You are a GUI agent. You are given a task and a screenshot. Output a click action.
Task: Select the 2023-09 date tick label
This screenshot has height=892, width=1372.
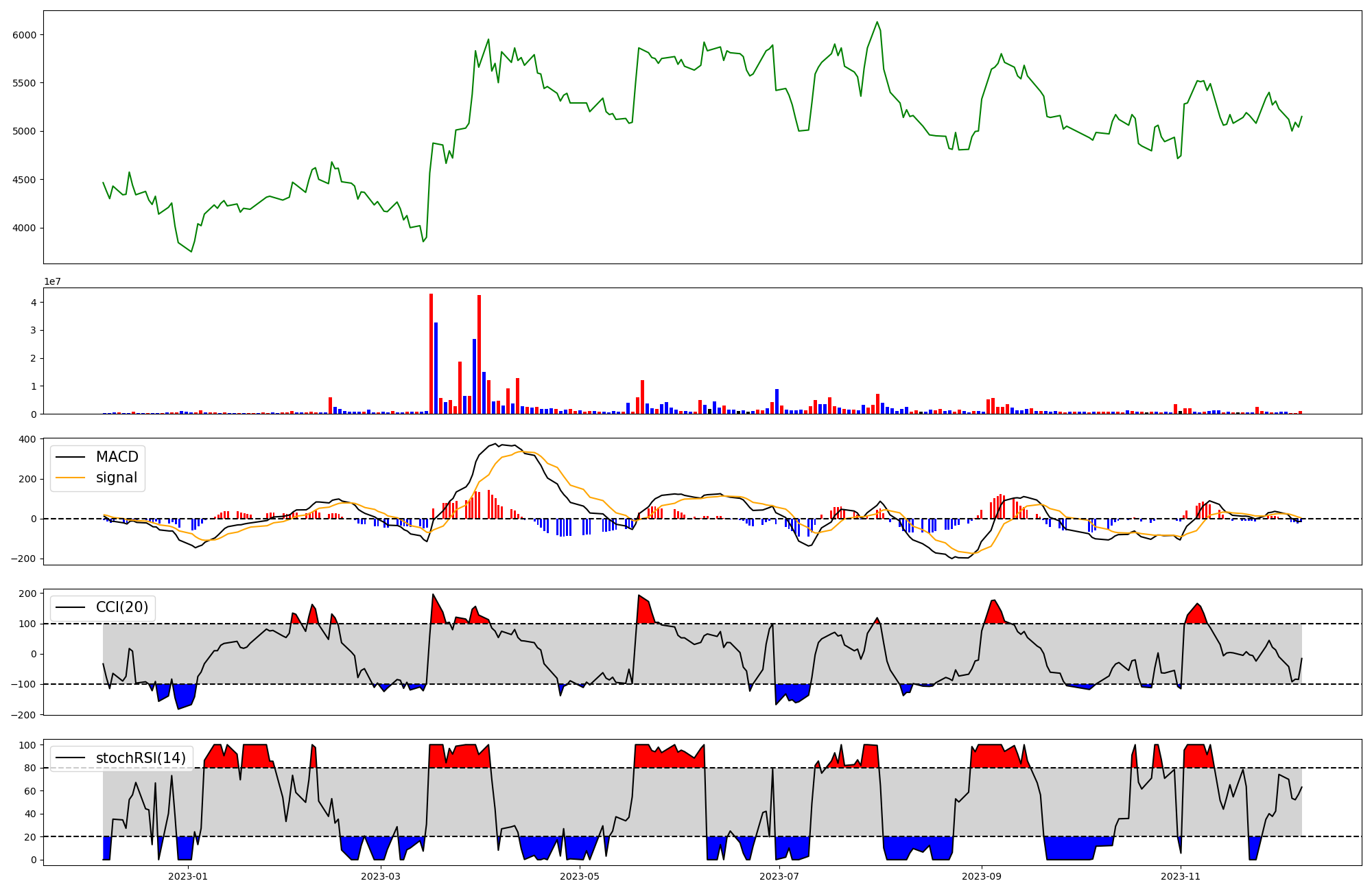pyautogui.click(x=982, y=876)
